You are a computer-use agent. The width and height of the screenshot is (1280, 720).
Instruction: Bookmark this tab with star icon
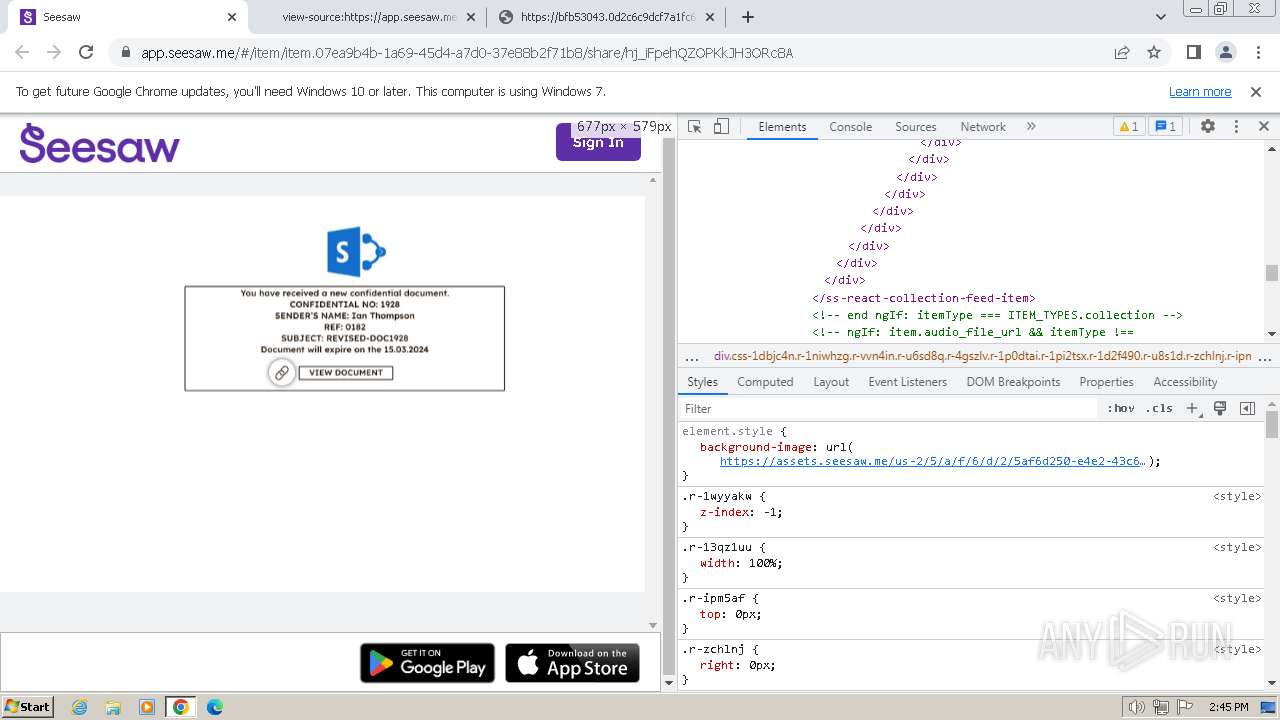[1154, 53]
